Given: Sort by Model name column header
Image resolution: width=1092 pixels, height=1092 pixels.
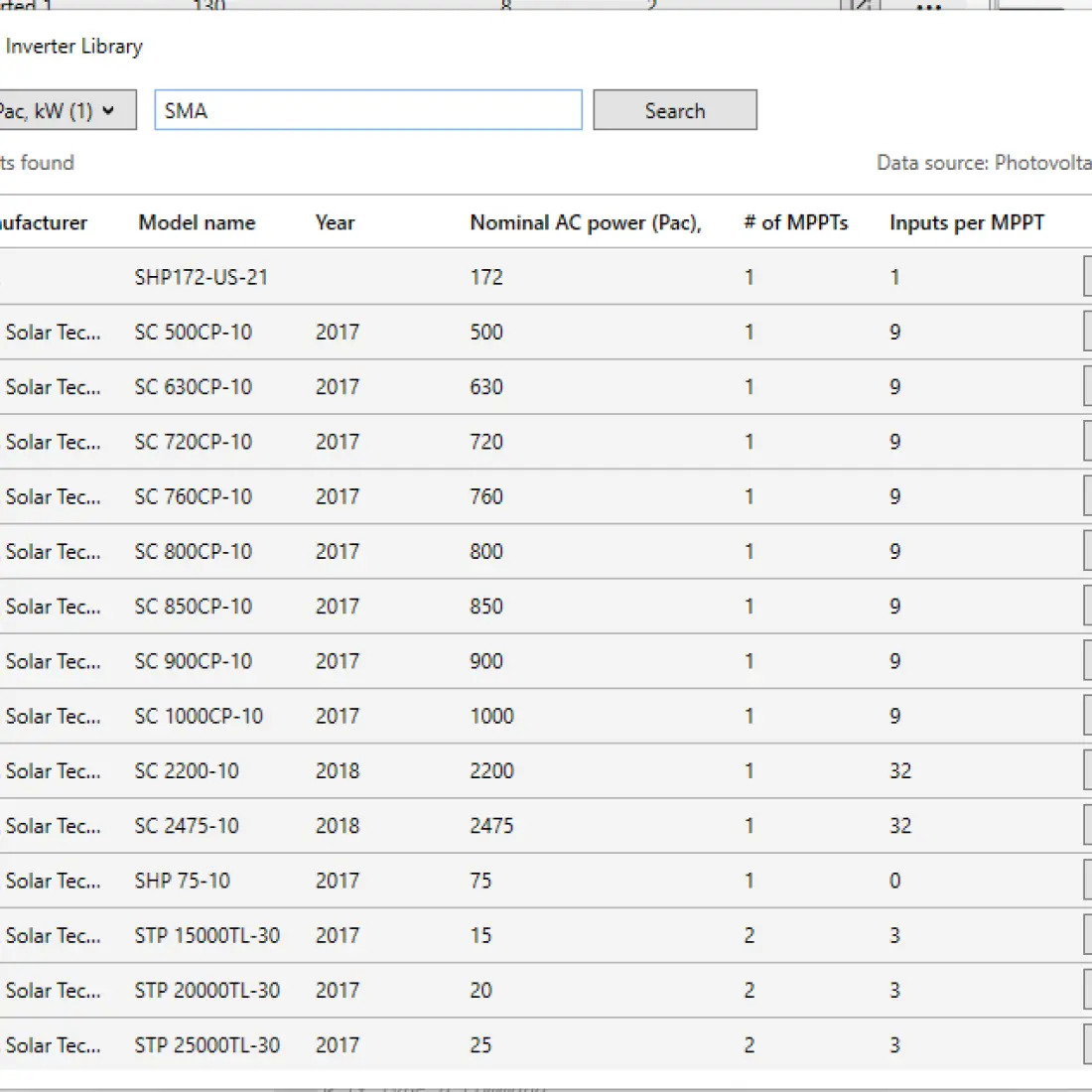Looking at the screenshot, I should [x=197, y=222].
